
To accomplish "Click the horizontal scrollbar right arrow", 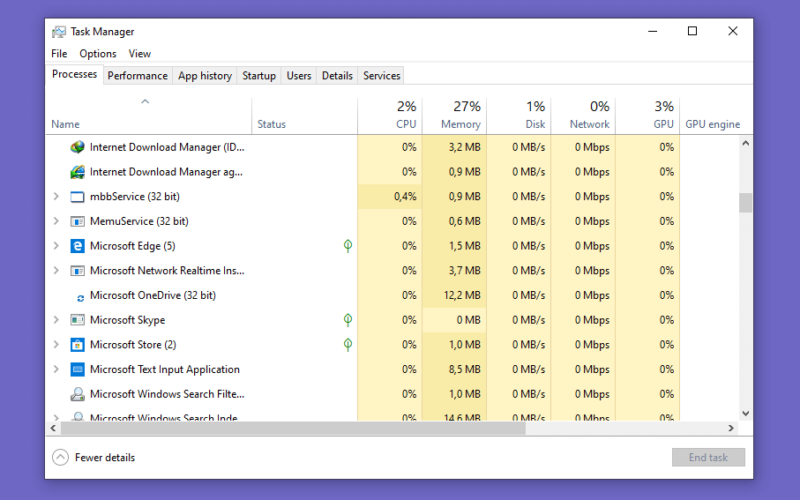I will pos(731,429).
